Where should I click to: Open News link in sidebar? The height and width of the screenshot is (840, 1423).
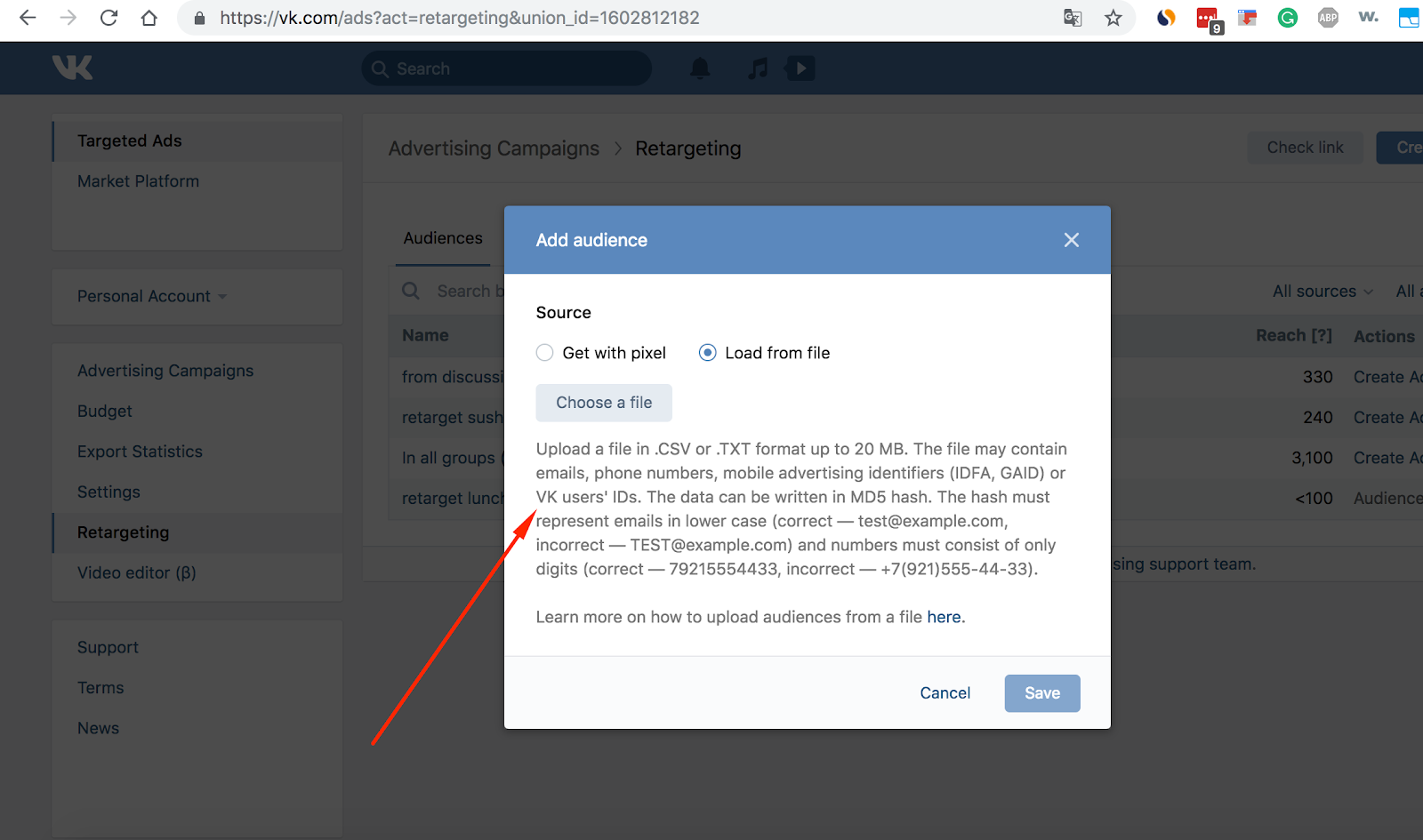pos(98,729)
